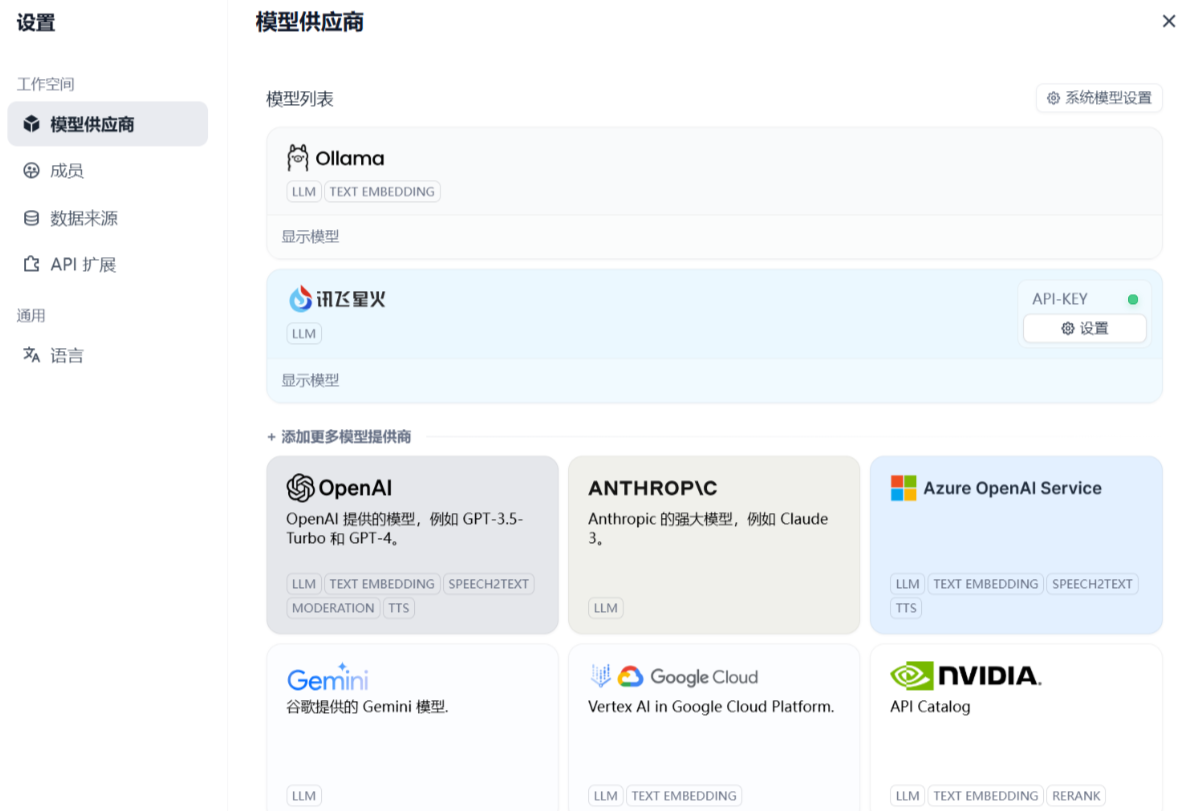Click the 讯飞星火 flame logo
This screenshot has width=1182, height=811.
tap(300, 298)
